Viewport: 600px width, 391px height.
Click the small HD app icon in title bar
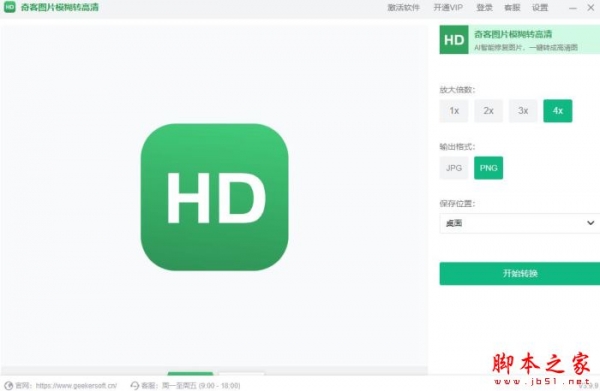(10, 7)
